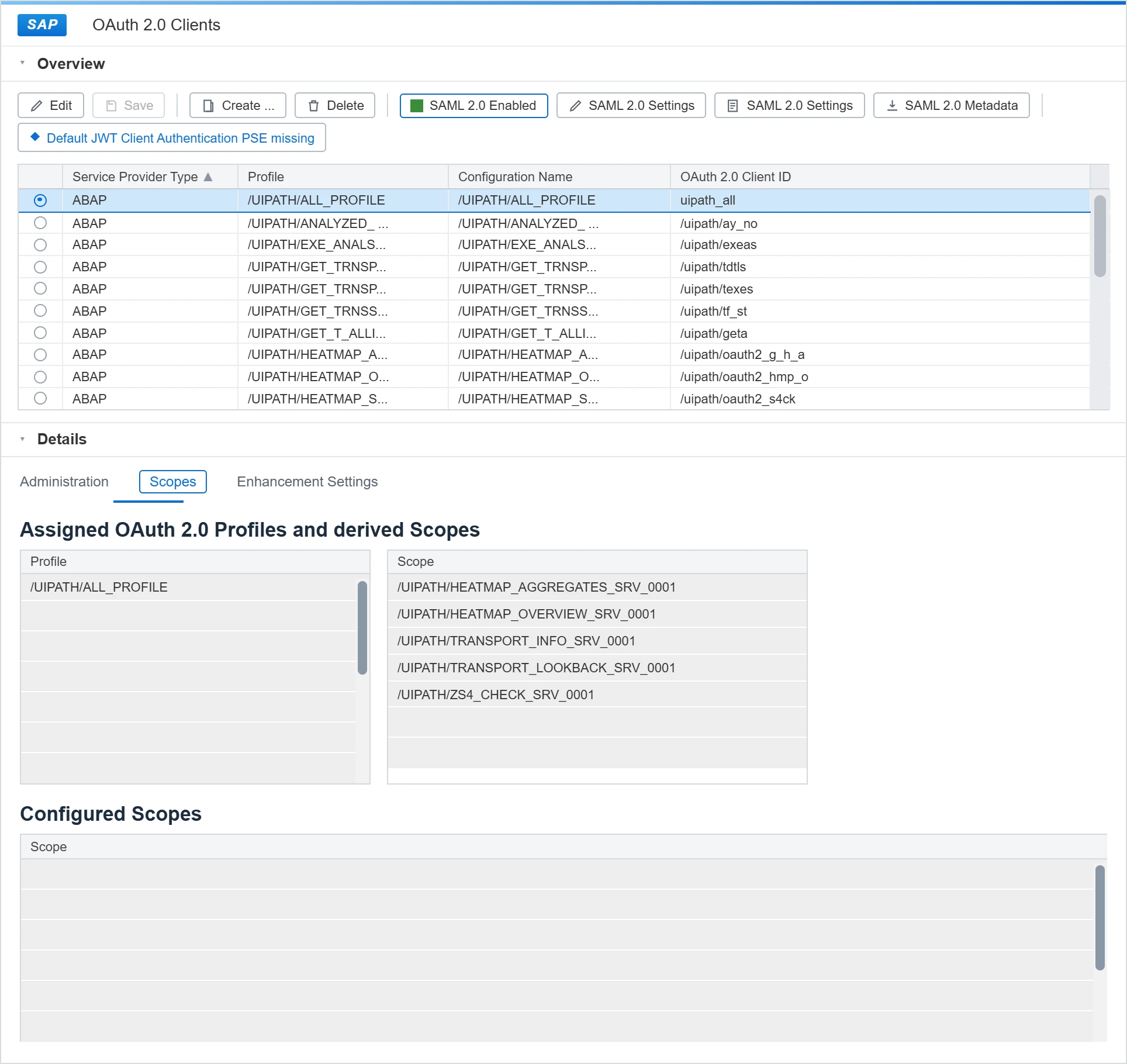Select radio button for /uipath/oauth2_hmp_o row
1127x1064 pixels.
point(40,376)
